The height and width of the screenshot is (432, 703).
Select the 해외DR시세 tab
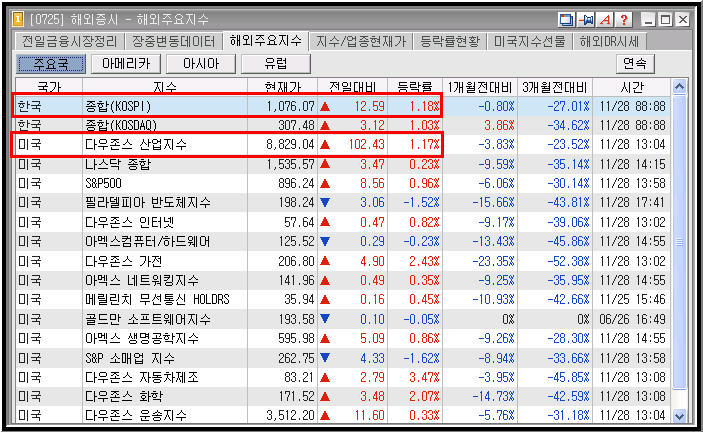(609, 42)
